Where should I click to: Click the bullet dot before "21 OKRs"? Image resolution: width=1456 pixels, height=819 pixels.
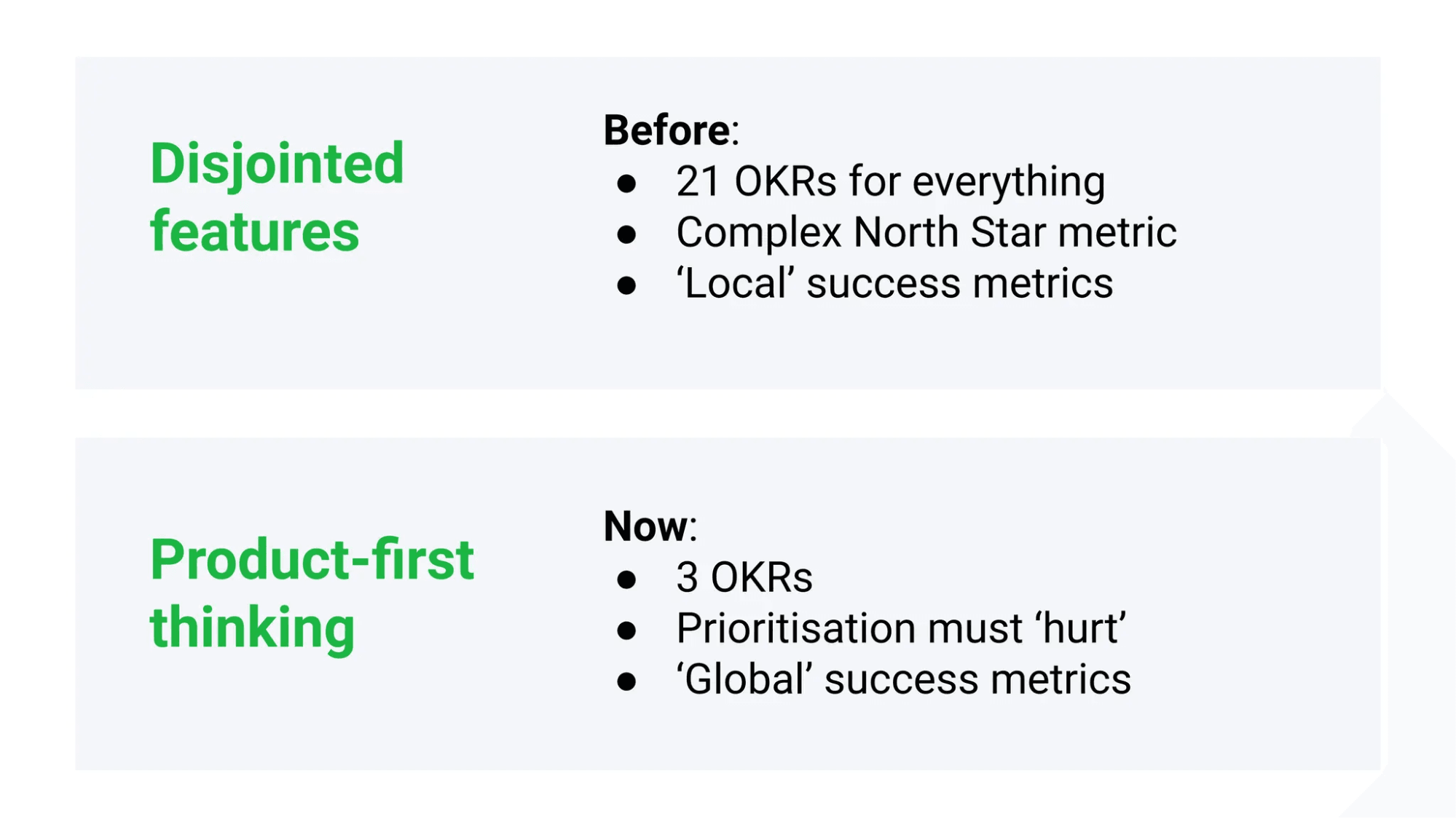click(x=626, y=183)
